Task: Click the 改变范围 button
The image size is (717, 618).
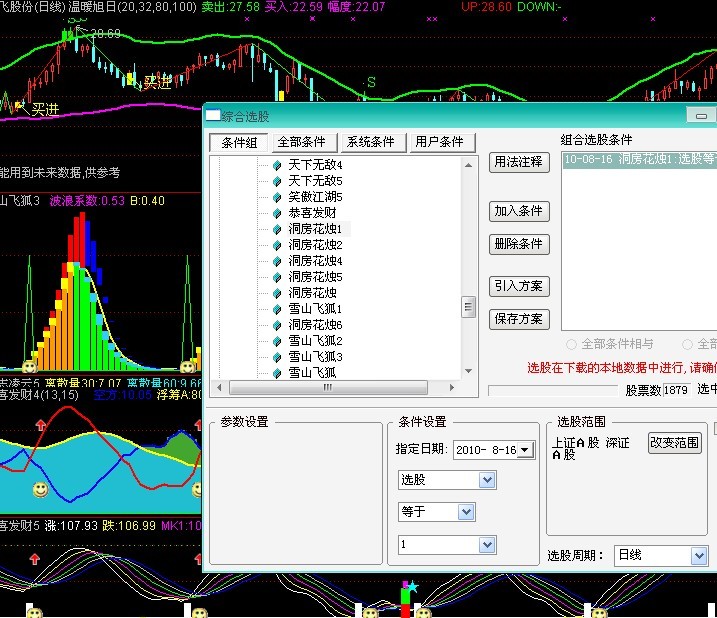Action: click(675, 443)
